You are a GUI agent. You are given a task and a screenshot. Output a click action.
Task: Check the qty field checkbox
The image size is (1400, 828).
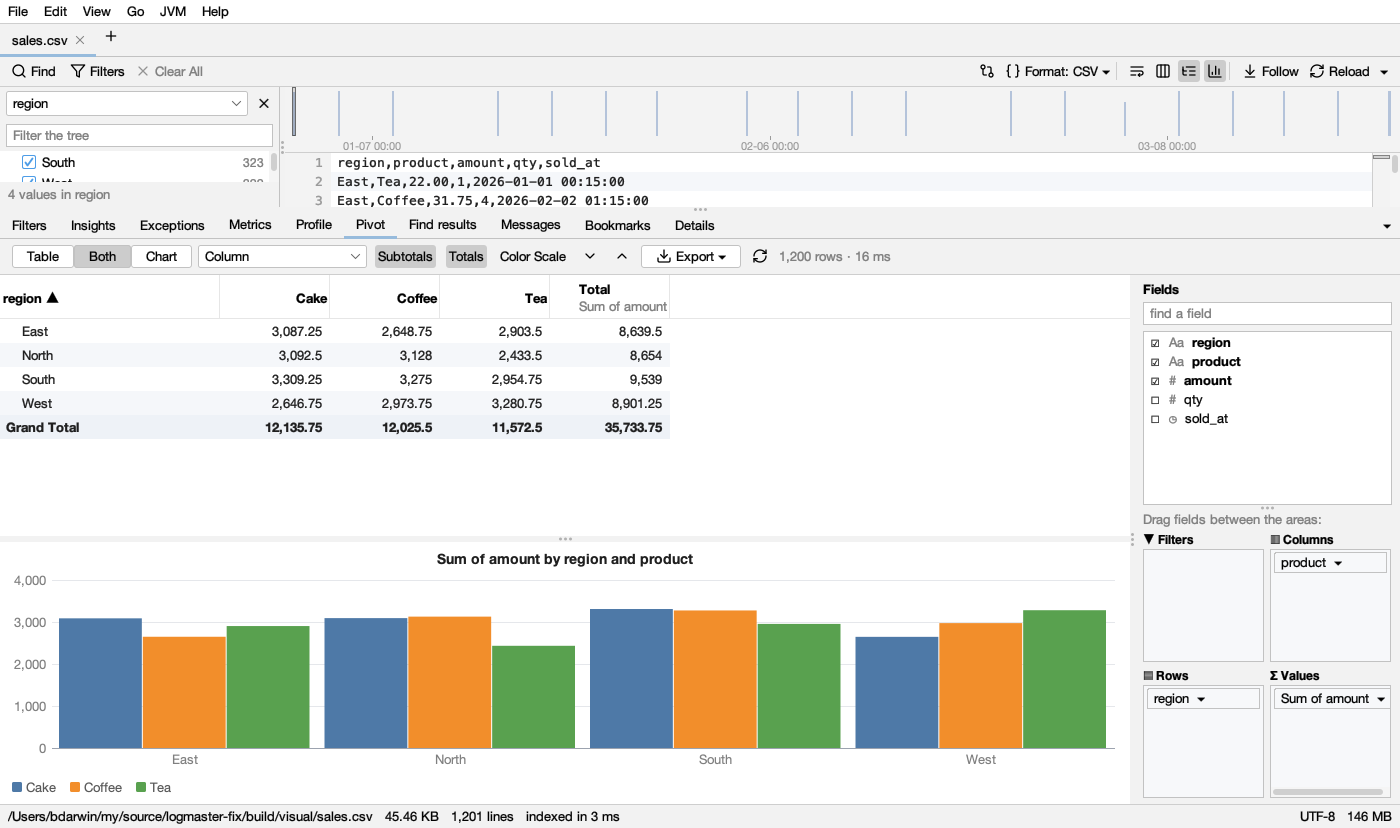click(x=1155, y=400)
